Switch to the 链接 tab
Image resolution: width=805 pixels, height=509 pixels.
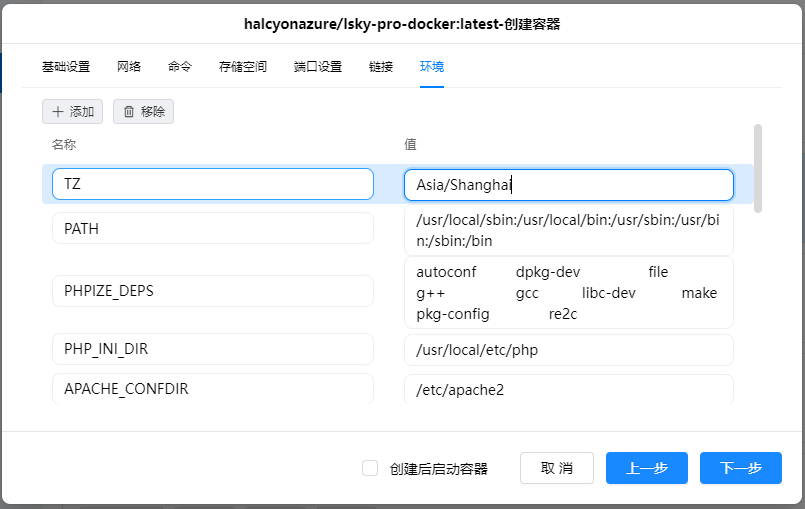click(x=381, y=67)
